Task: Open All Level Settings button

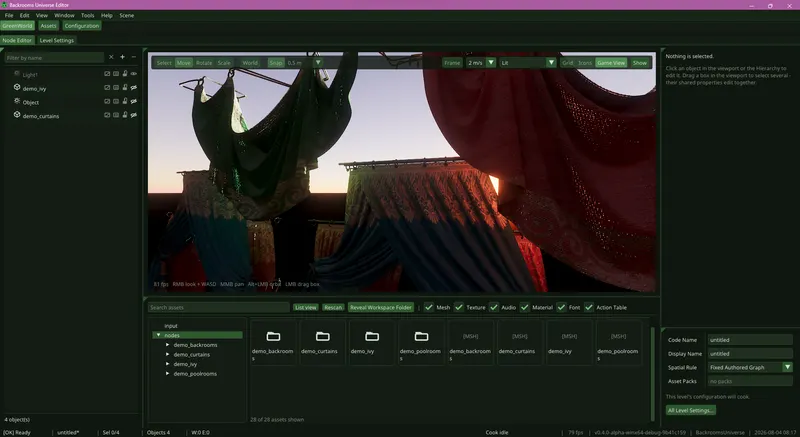Action: click(x=691, y=410)
